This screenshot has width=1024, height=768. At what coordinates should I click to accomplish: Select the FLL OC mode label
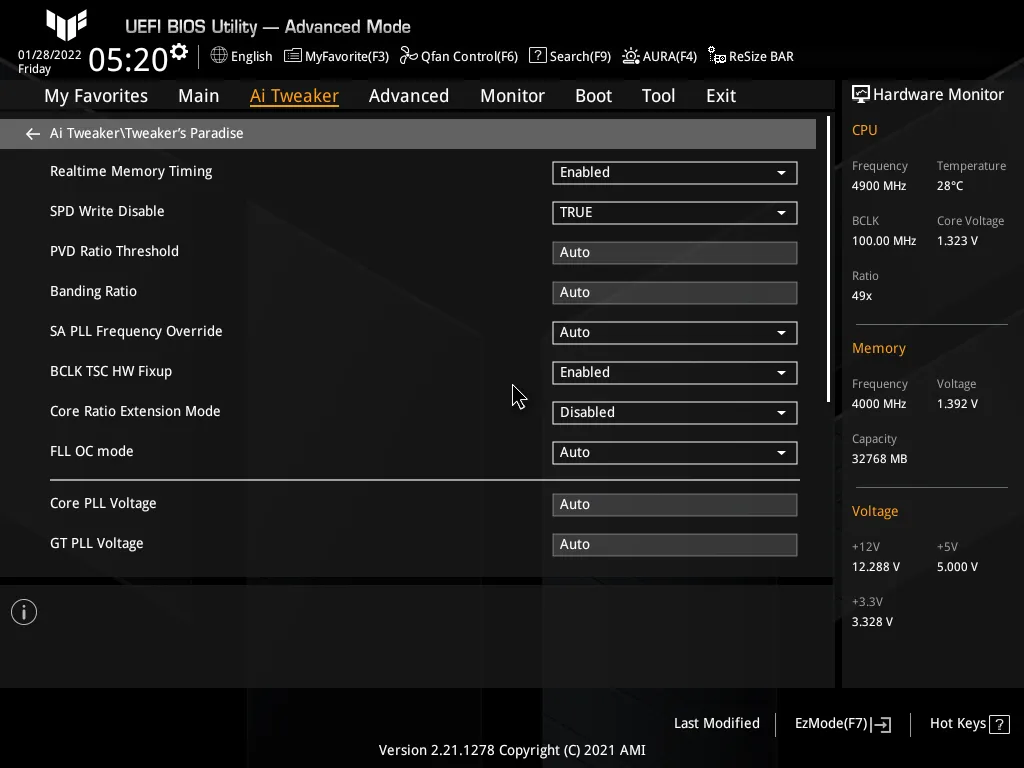pyautogui.click(x=91, y=451)
